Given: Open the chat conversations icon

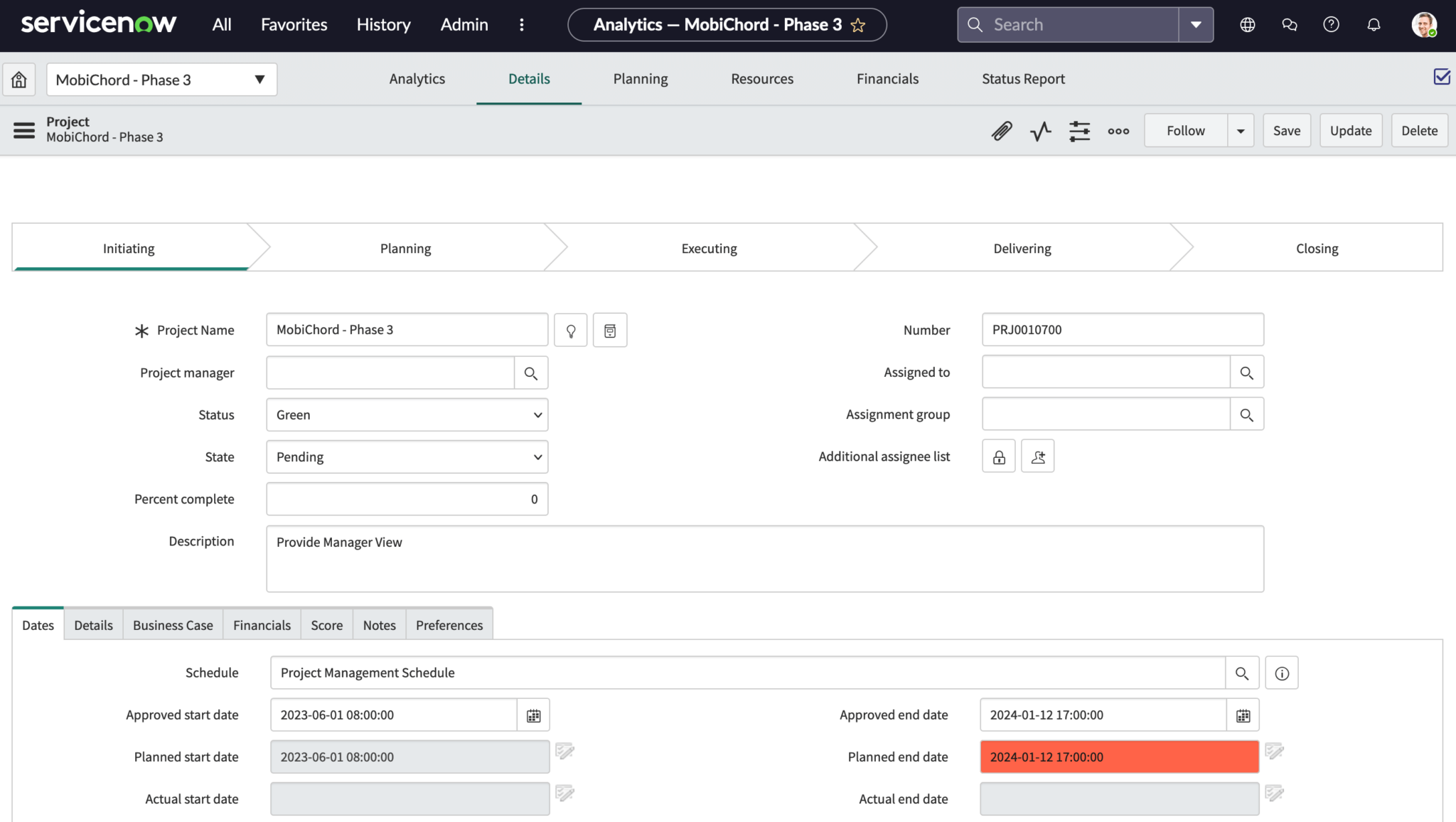Looking at the screenshot, I should [1290, 25].
